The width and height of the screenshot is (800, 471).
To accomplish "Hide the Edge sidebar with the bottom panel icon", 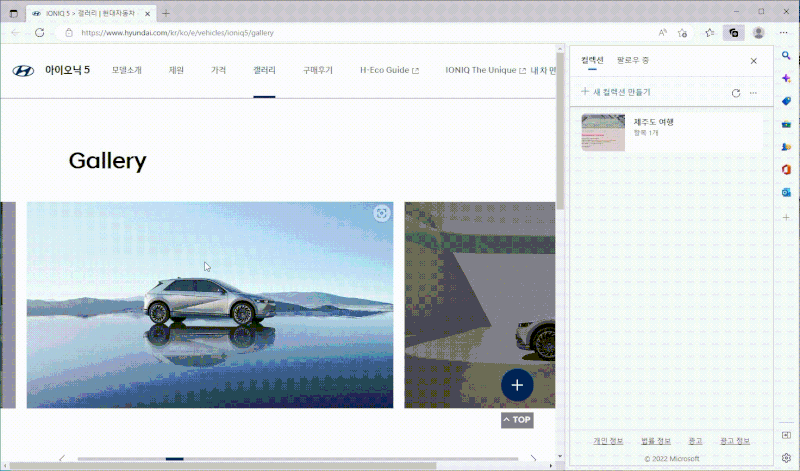I will click(x=786, y=435).
